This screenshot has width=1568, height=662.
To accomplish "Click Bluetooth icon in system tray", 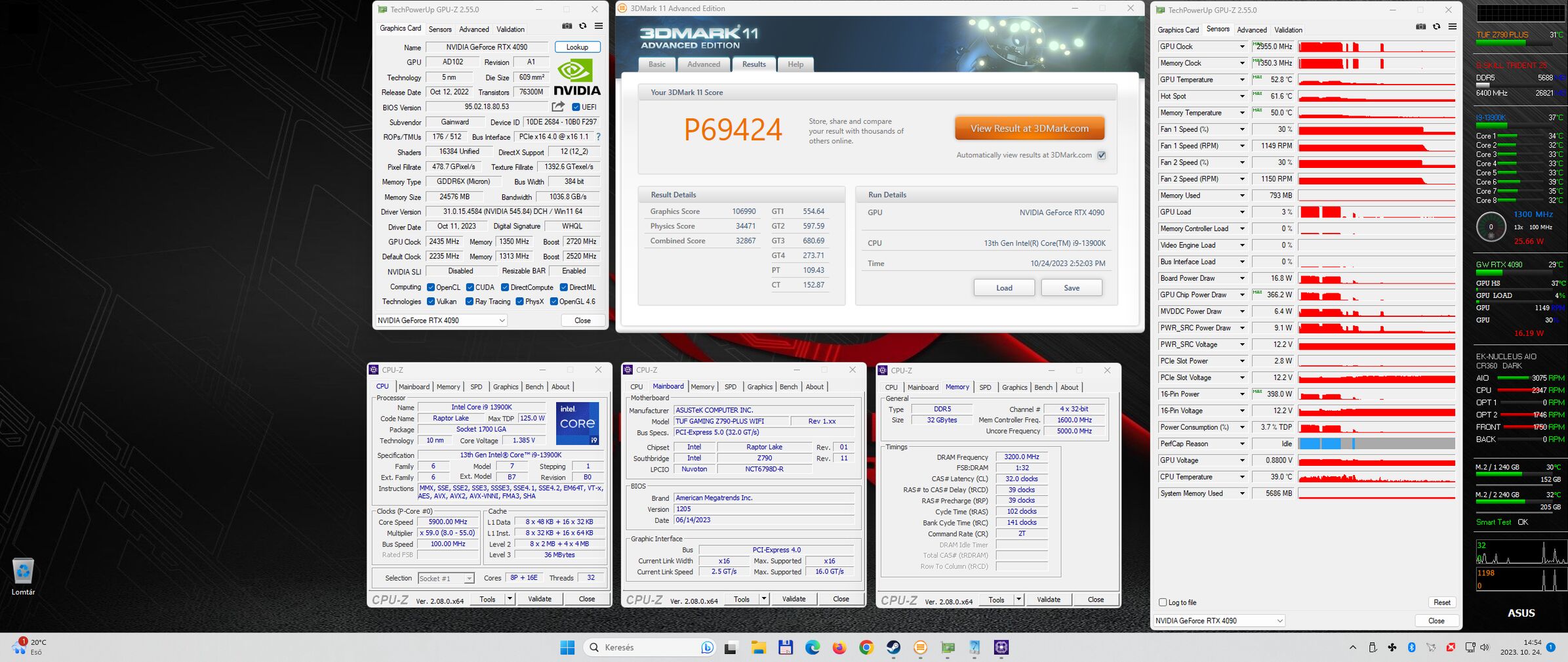I will (1411, 648).
